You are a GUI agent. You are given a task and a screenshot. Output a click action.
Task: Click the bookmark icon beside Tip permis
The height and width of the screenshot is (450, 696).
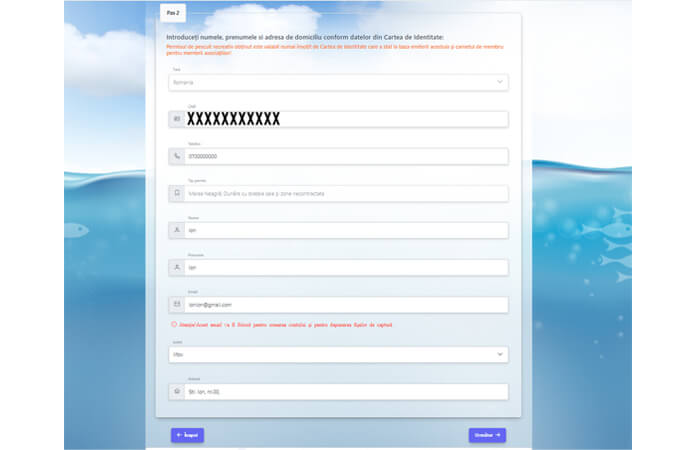click(177, 193)
